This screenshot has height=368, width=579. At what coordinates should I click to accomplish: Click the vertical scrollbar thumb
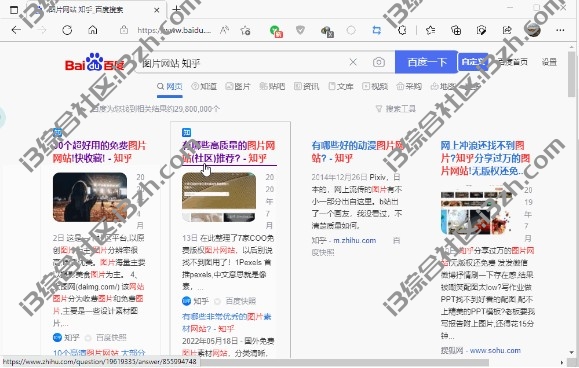click(x=572, y=74)
